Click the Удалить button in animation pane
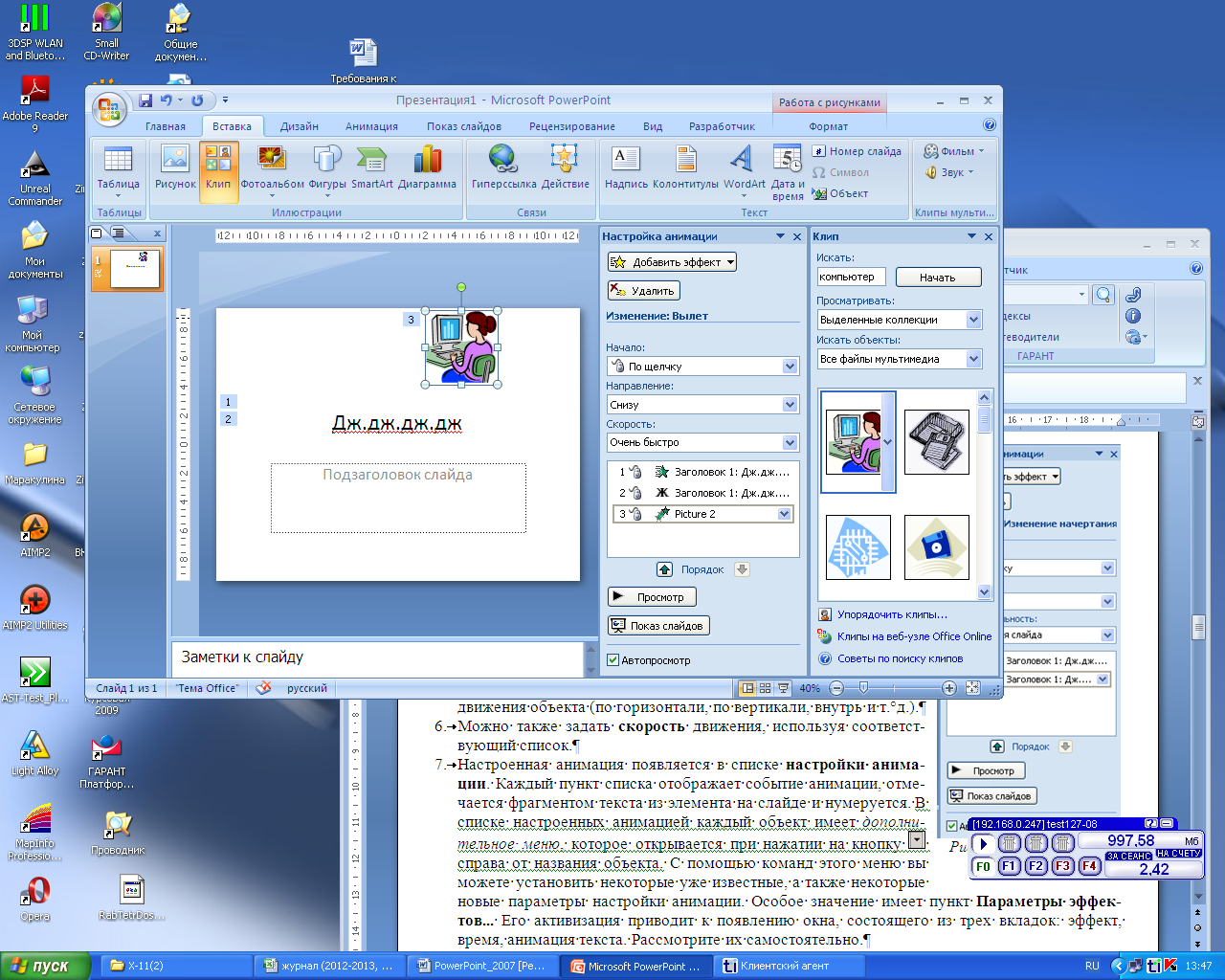 643,291
